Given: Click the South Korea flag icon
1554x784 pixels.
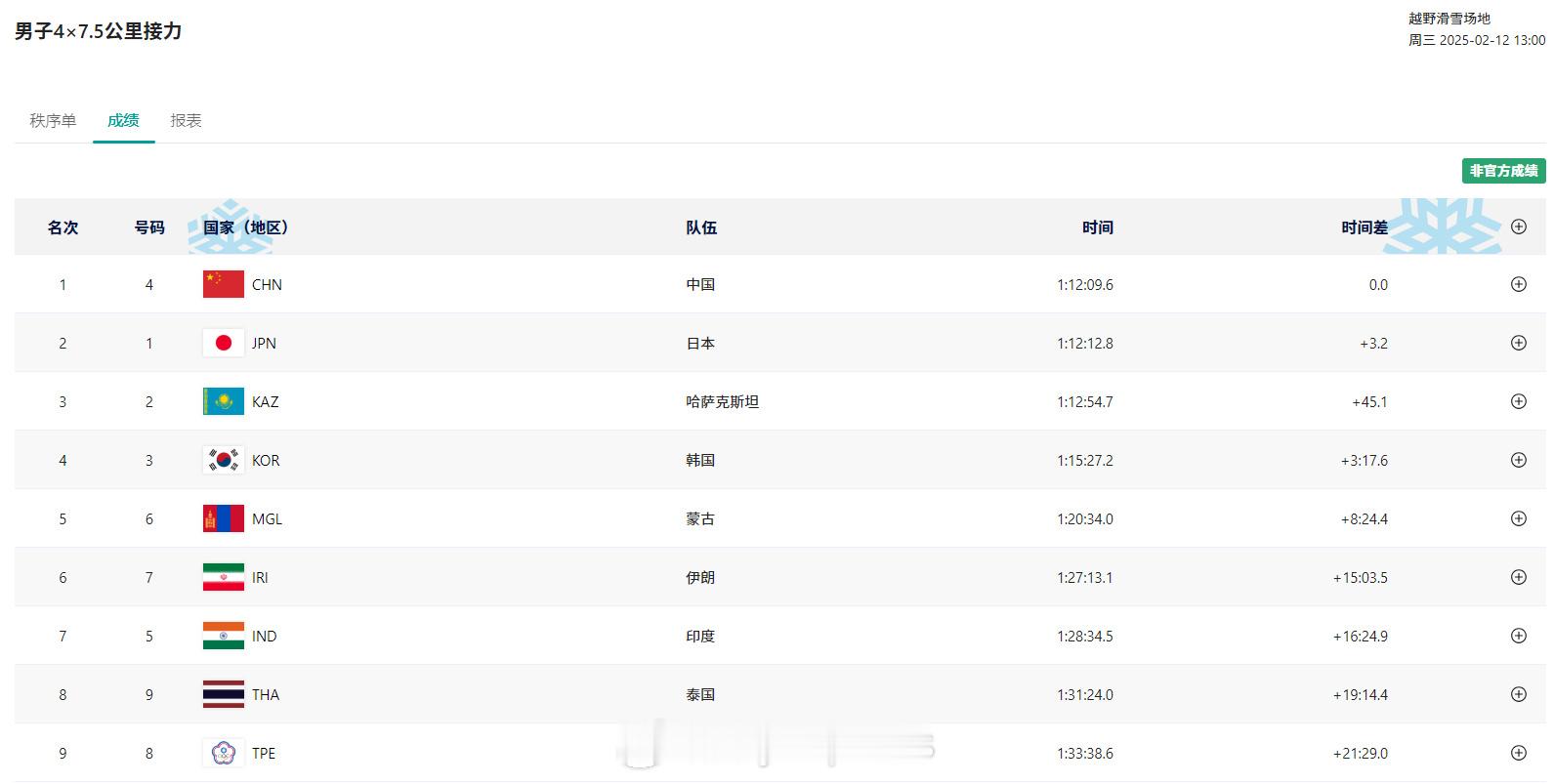Looking at the screenshot, I should coord(224,460).
